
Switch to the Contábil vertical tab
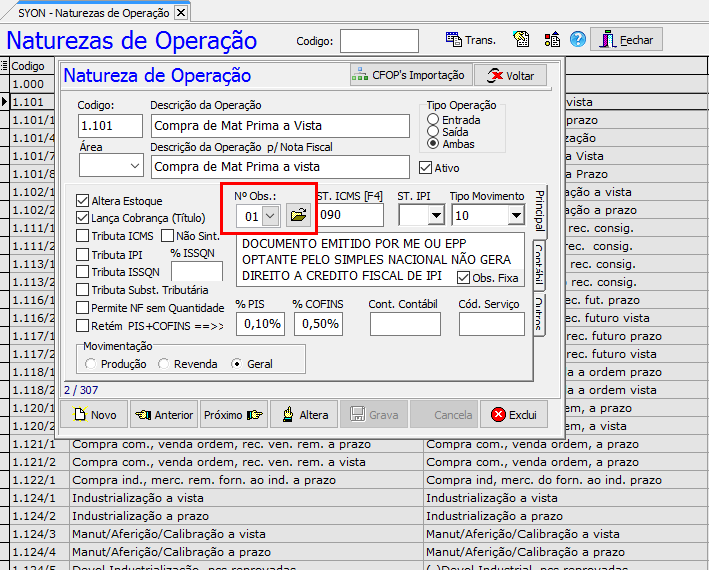tap(539, 265)
